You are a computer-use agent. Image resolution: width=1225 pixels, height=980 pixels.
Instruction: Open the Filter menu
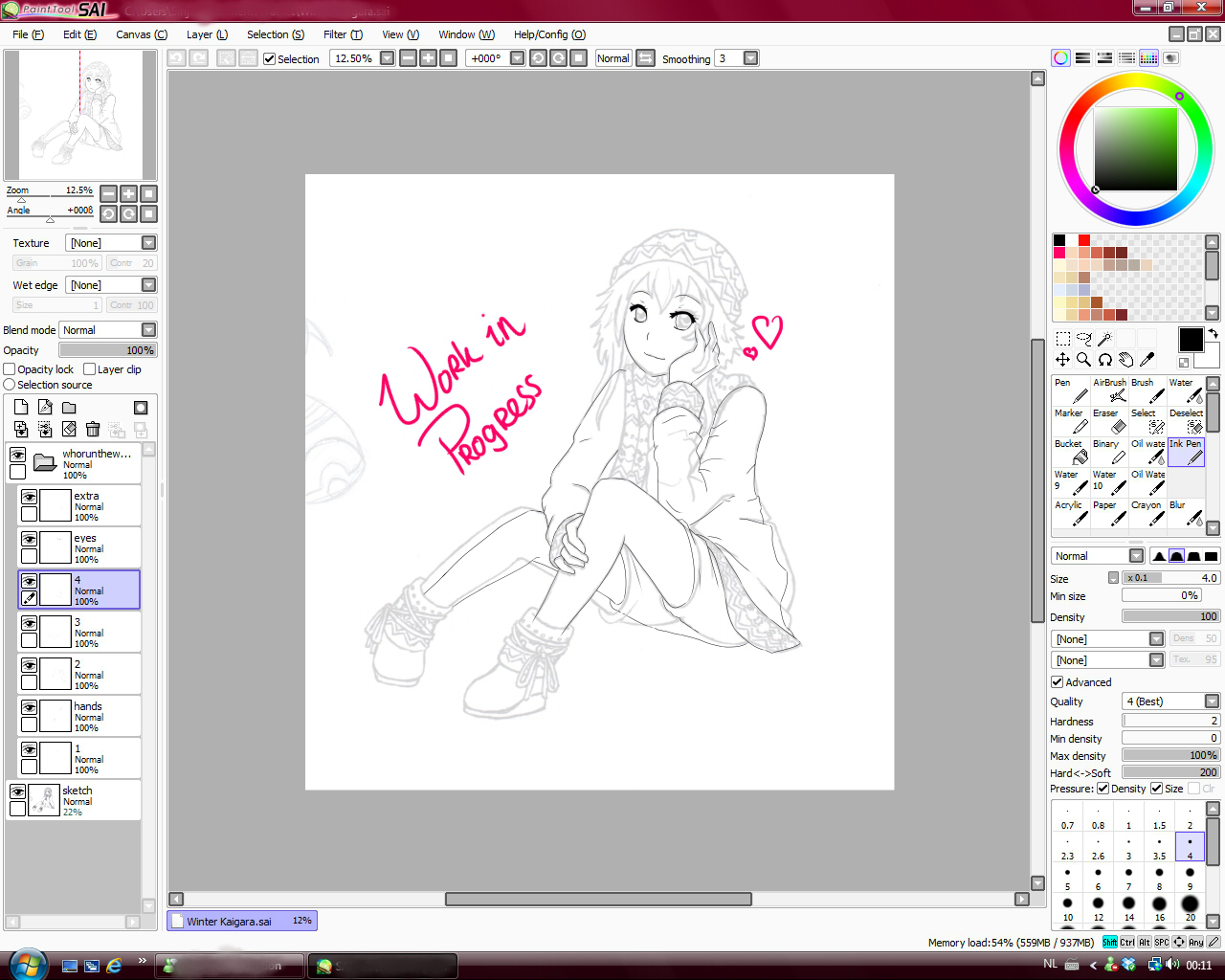point(342,34)
